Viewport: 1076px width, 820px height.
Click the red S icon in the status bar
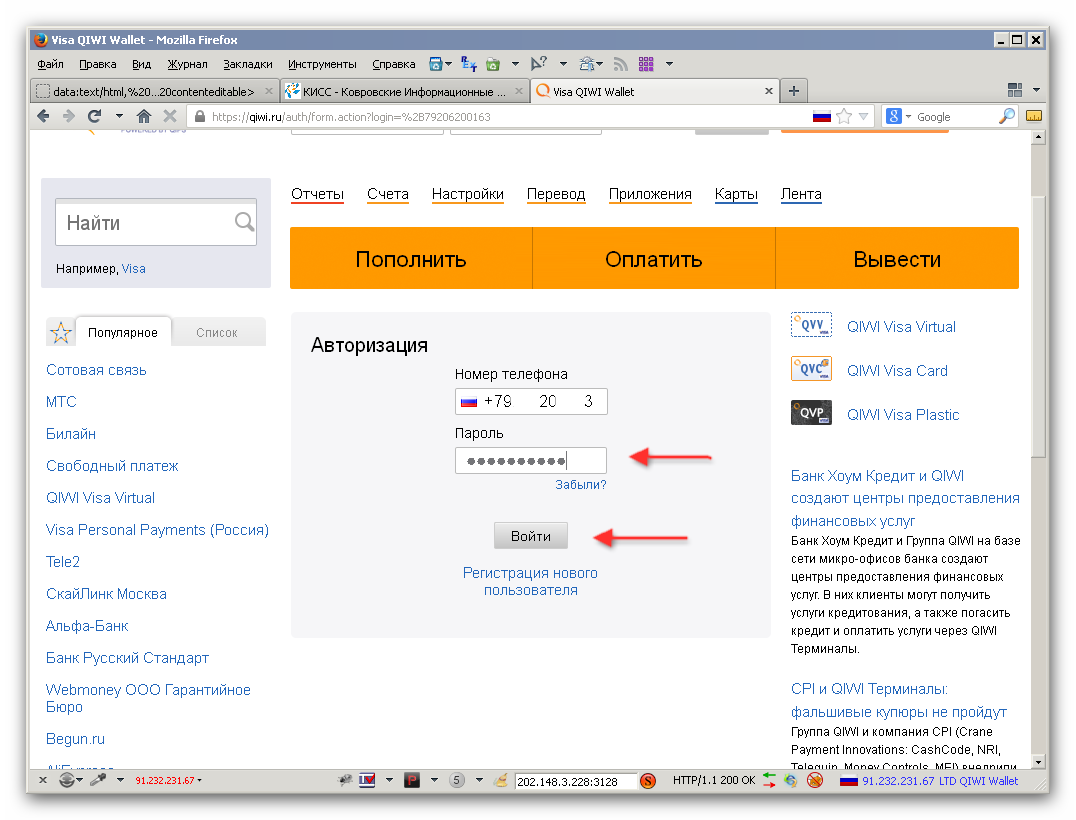click(648, 780)
